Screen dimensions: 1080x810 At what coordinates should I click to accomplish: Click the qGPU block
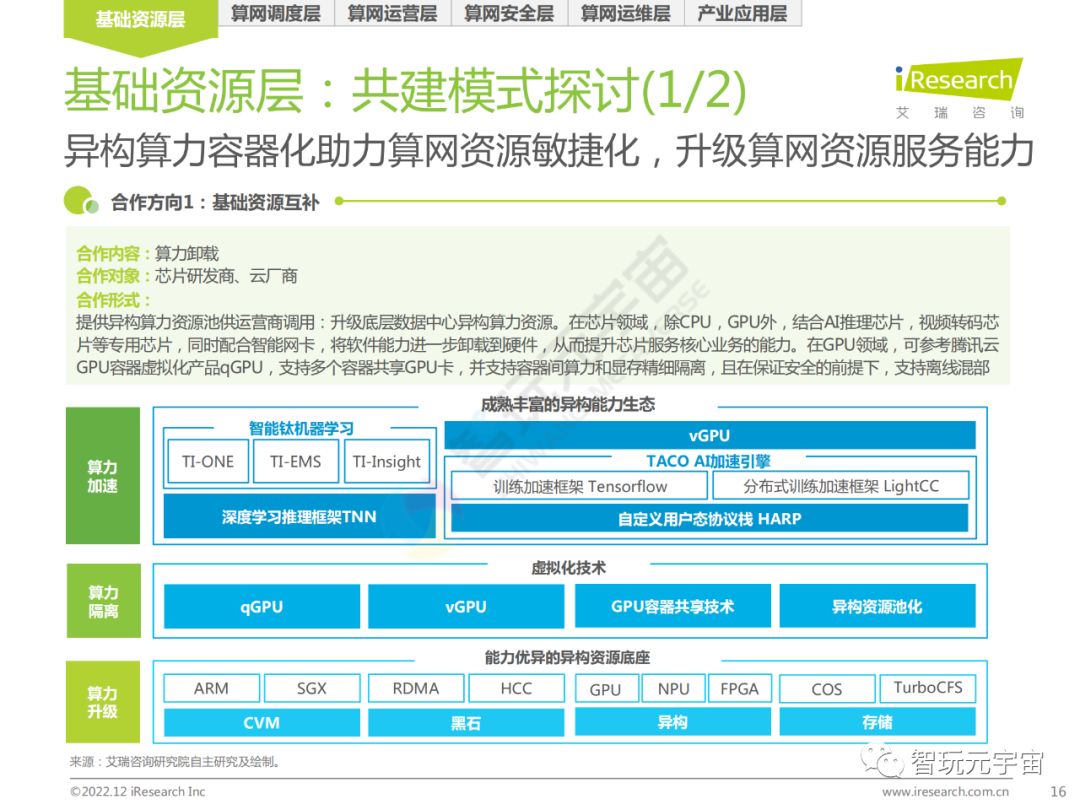pos(262,607)
